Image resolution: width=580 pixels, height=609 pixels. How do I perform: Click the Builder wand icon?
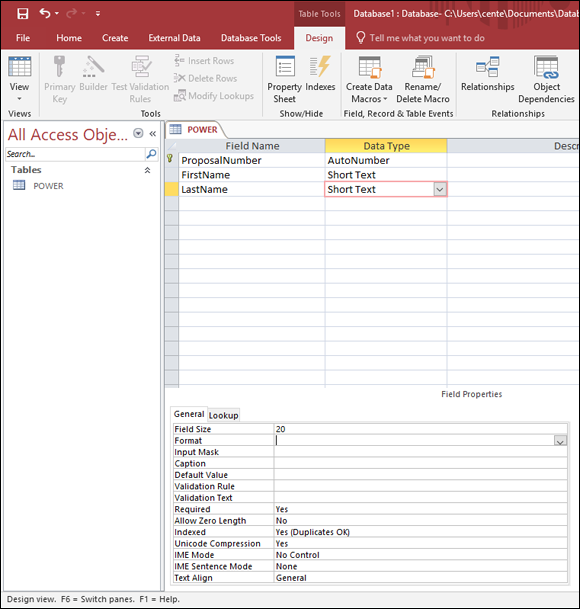click(93, 66)
